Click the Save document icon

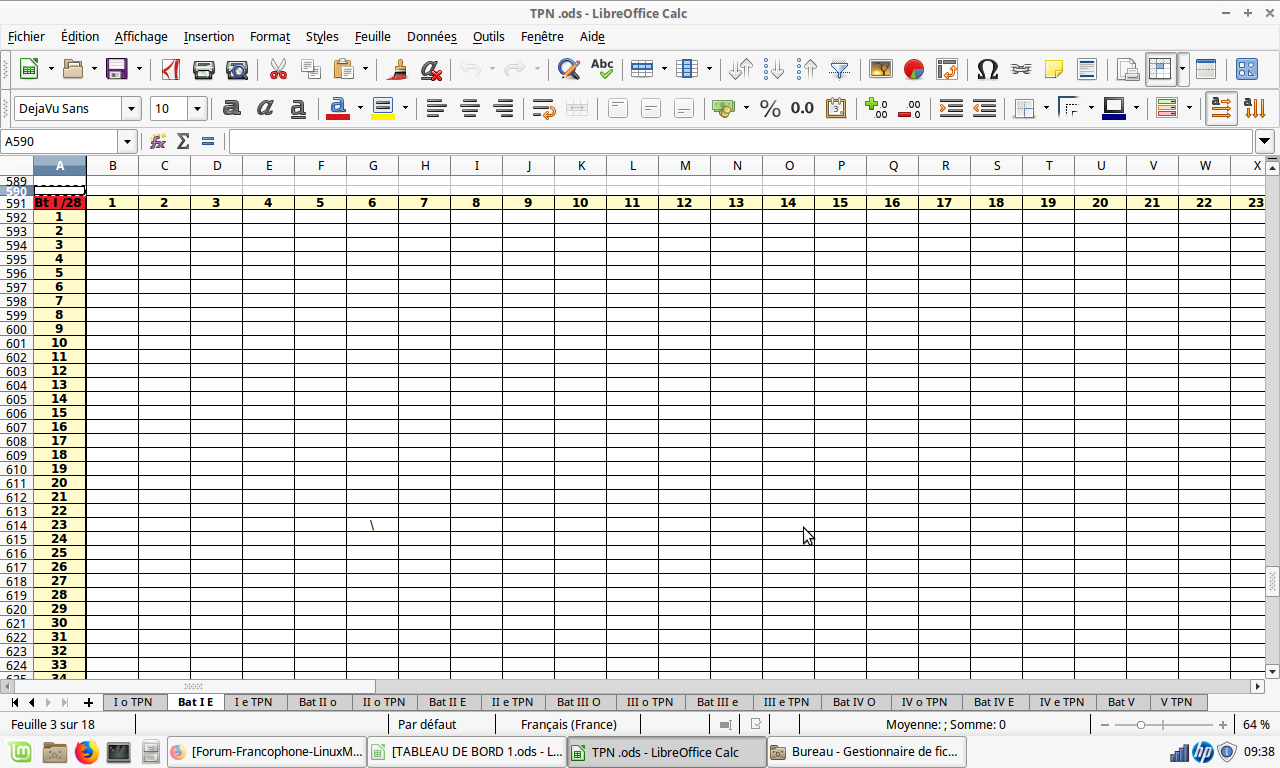(117, 69)
